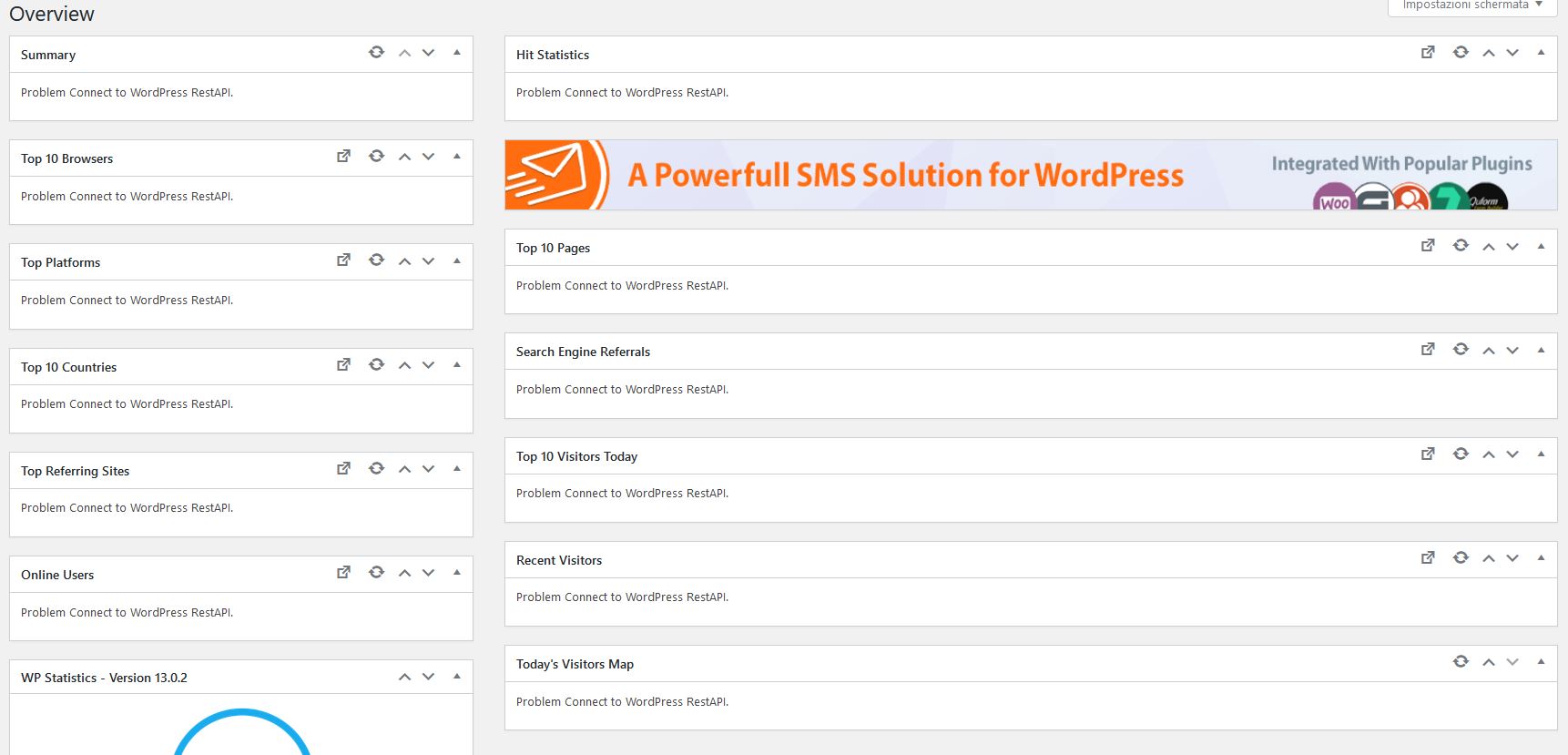Image resolution: width=1568 pixels, height=755 pixels.
Task: Collapse the Summary panel
Action: (x=457, y=53)
